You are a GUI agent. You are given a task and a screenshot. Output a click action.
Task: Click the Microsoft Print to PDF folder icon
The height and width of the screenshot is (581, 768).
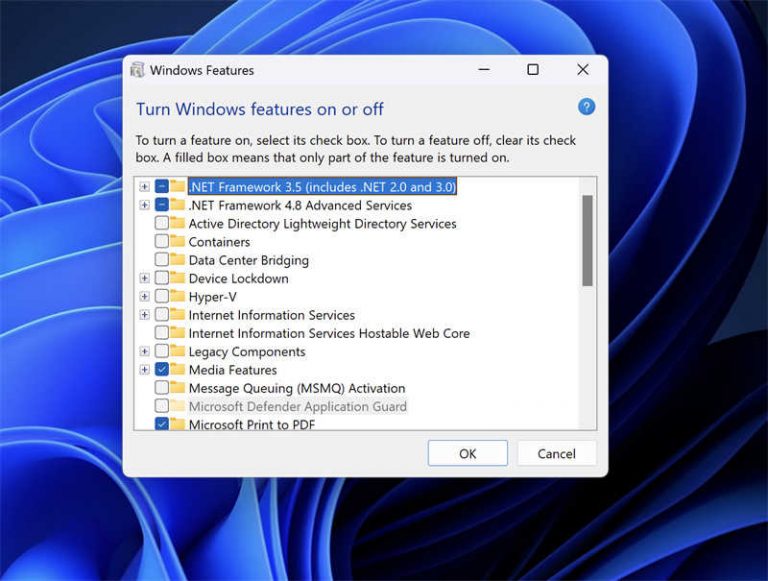tap(177, 424)
